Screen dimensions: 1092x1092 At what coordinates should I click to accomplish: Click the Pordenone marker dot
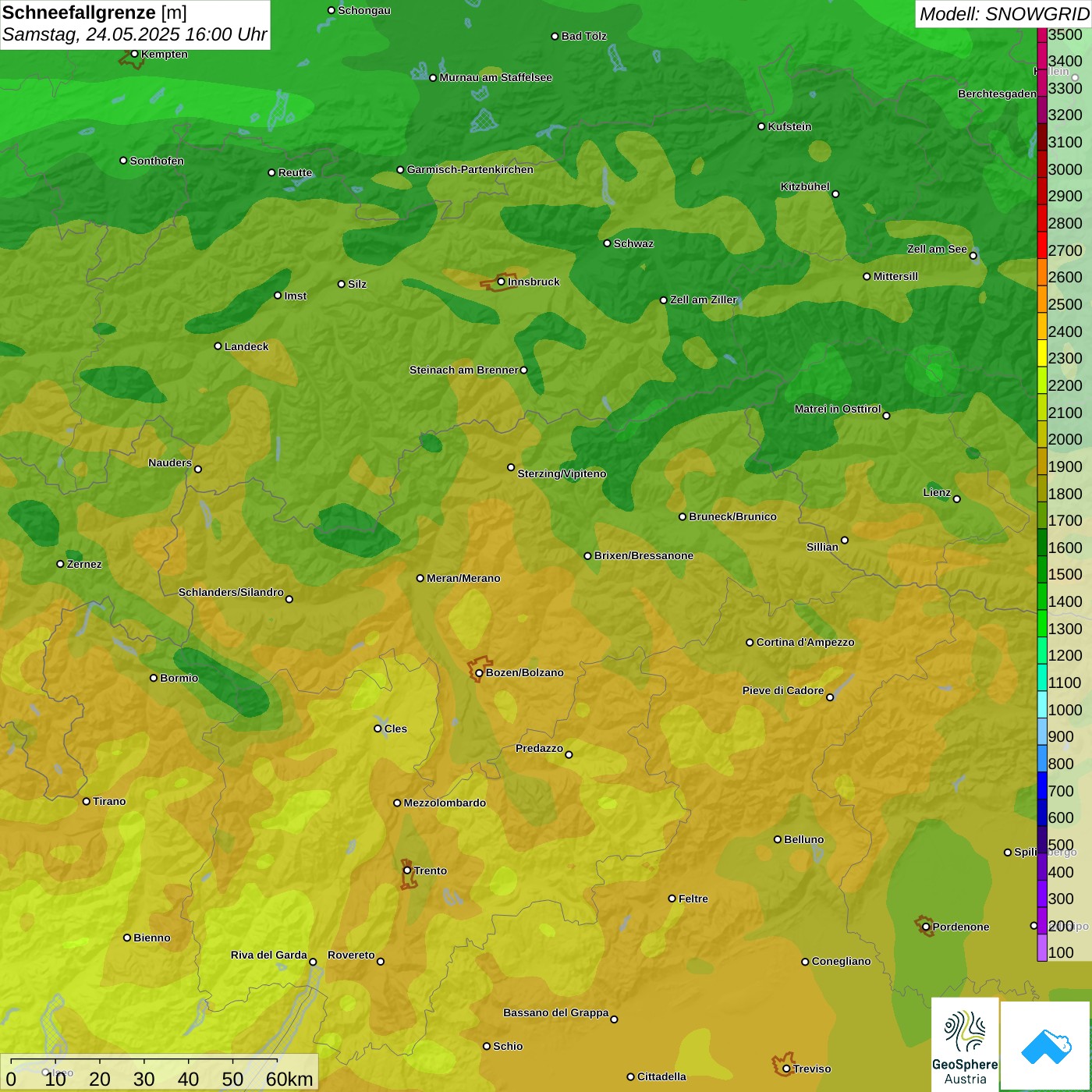click(926, 927)
